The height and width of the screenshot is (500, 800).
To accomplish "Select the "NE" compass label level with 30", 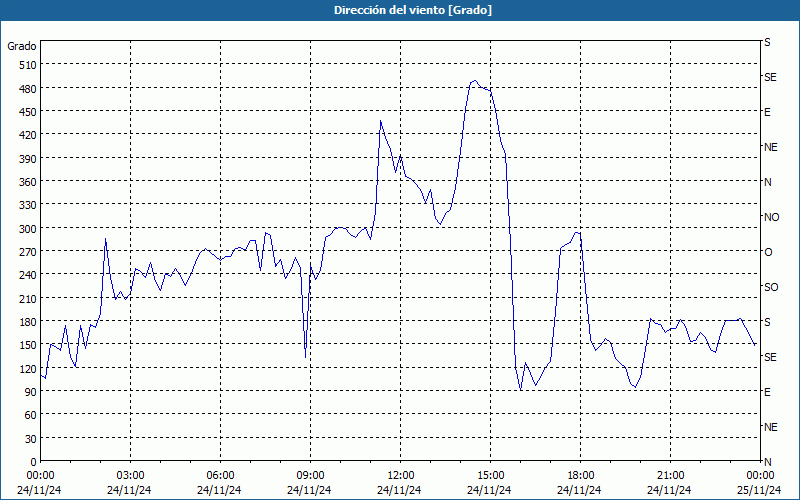I will [x=771, y=427].
